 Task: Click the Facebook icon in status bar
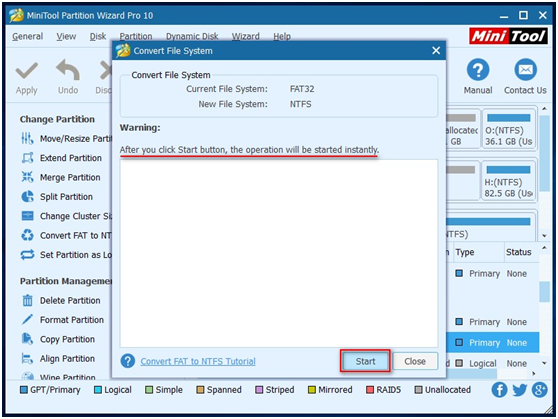coord(499,390)
